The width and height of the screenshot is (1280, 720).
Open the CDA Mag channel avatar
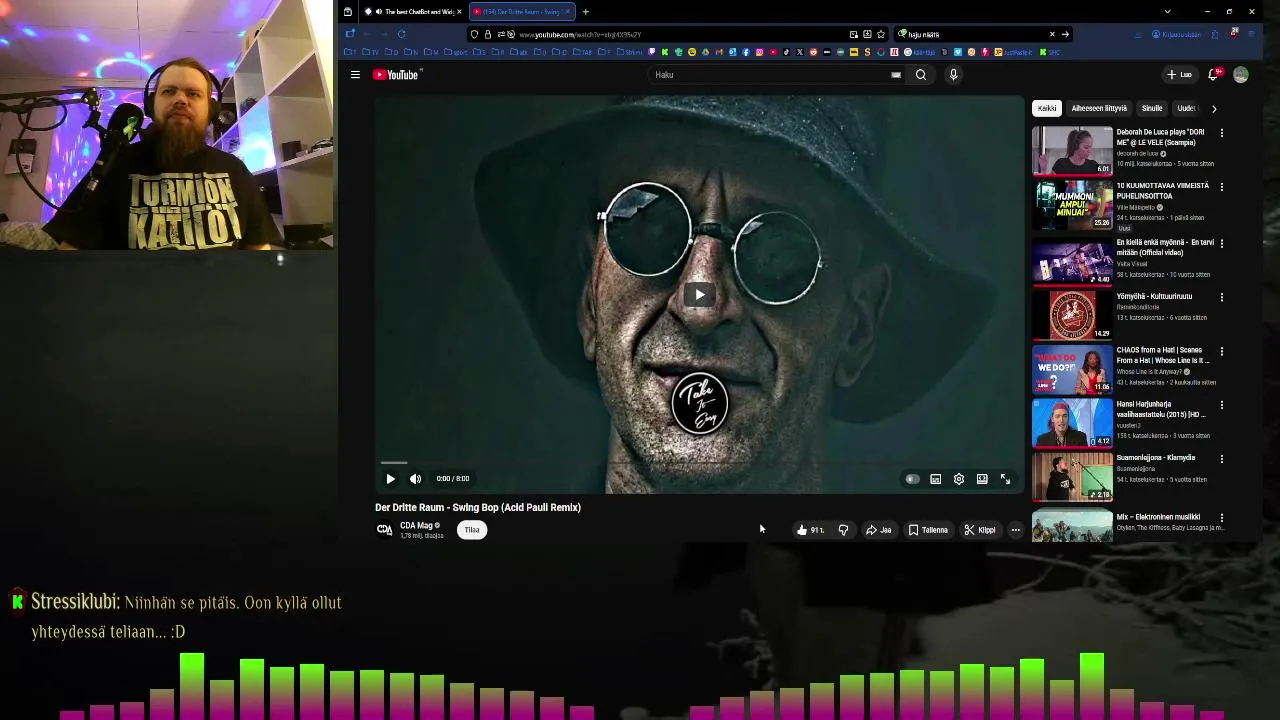point(384,530)
